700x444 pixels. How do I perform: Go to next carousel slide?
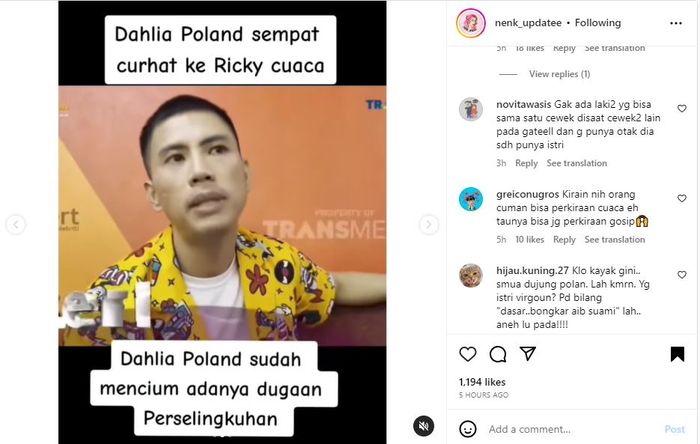[429, 224]
